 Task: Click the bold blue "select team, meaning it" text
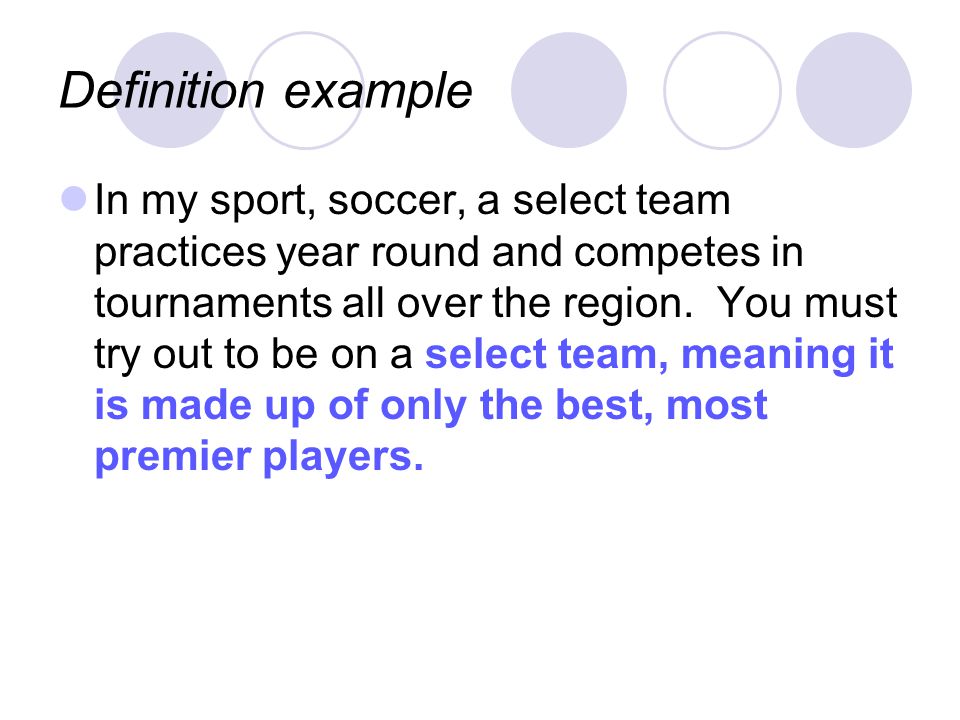659,354
